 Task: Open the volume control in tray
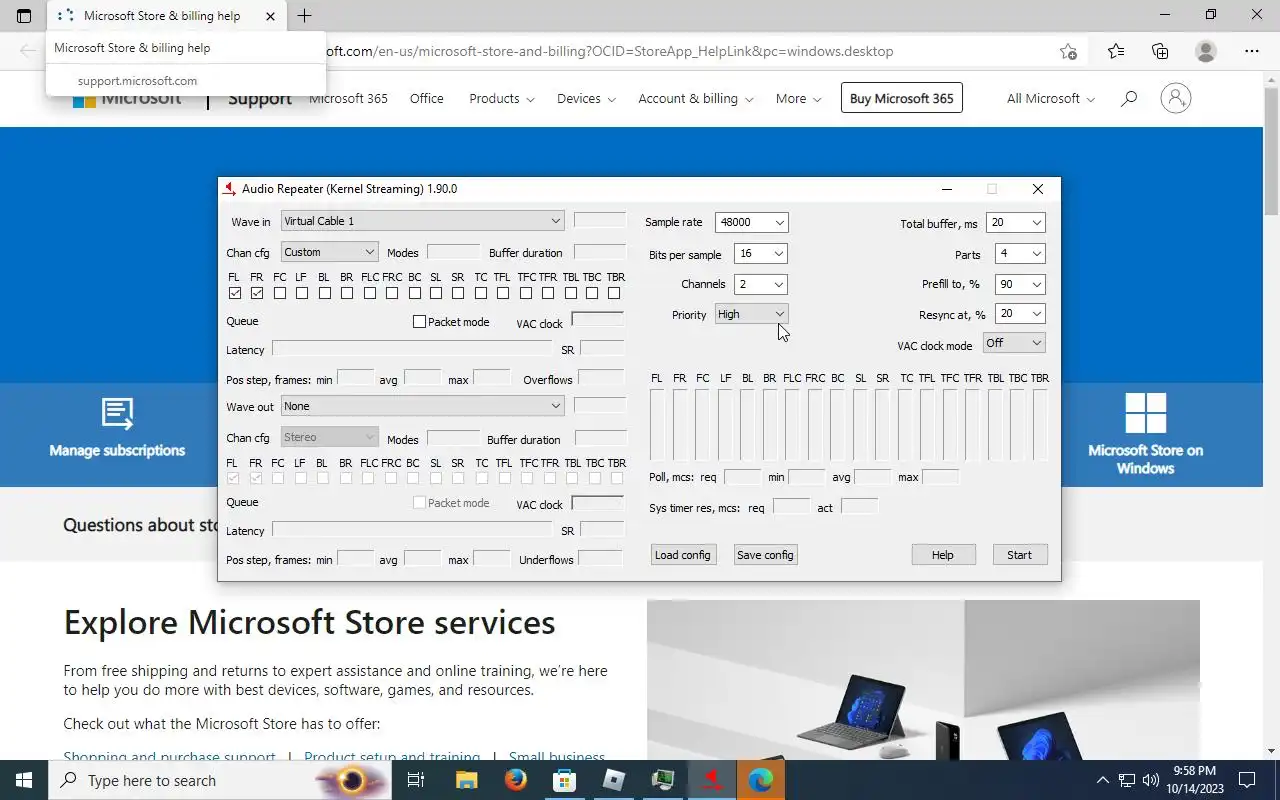[1150, 780]
